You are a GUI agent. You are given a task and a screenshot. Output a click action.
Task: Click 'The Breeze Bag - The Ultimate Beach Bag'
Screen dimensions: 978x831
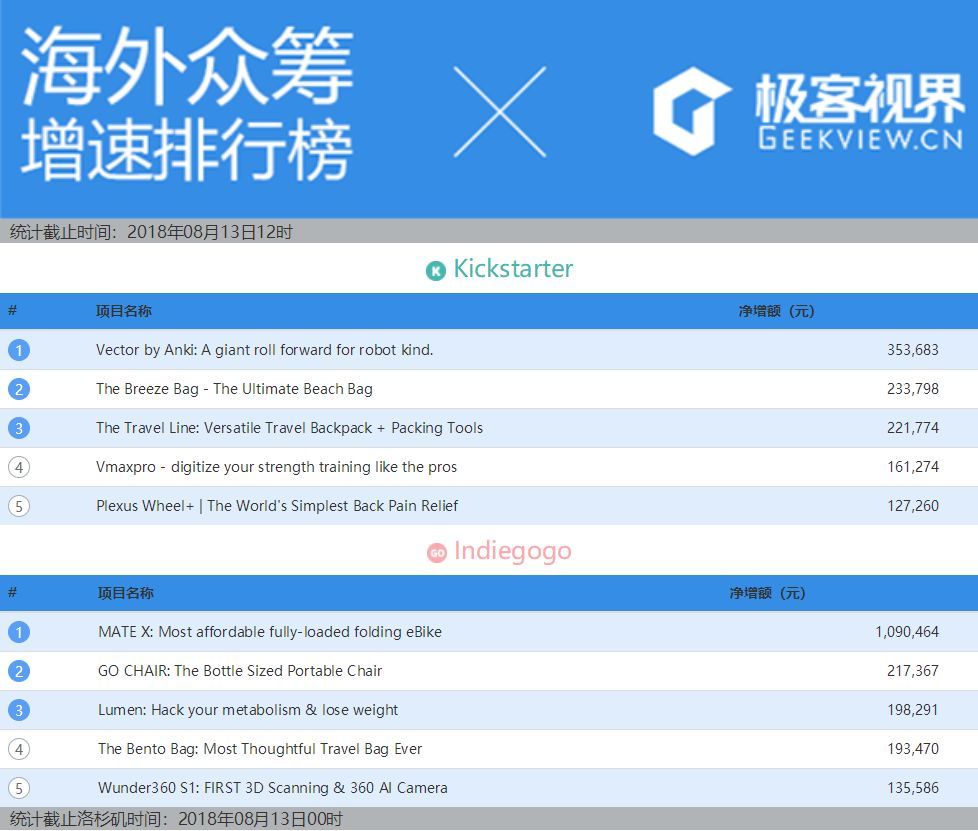(235, 389)
